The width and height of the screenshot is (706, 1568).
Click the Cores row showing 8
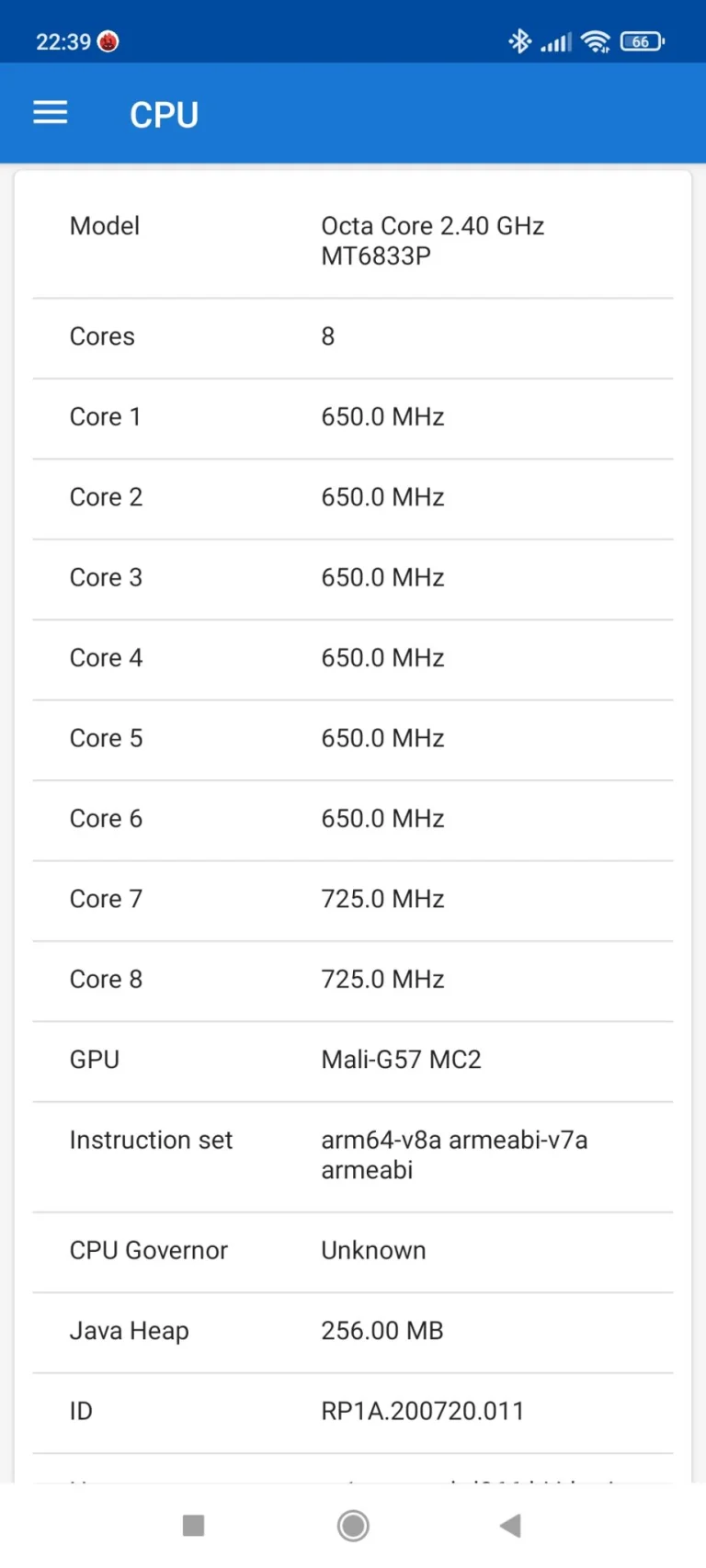353,337
